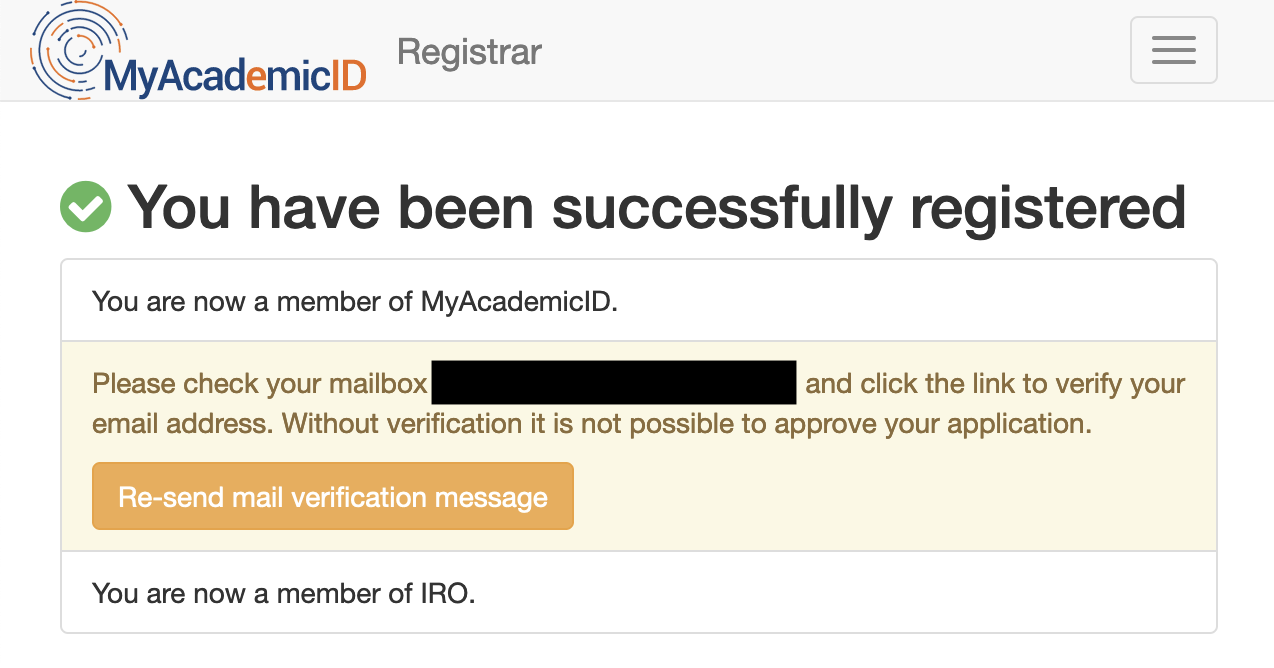Image resolution: width=1274 pixels, height=668 pixels.
Task: Click the word 'MyAcademicID.' in first row
Action: click(519, 301)
